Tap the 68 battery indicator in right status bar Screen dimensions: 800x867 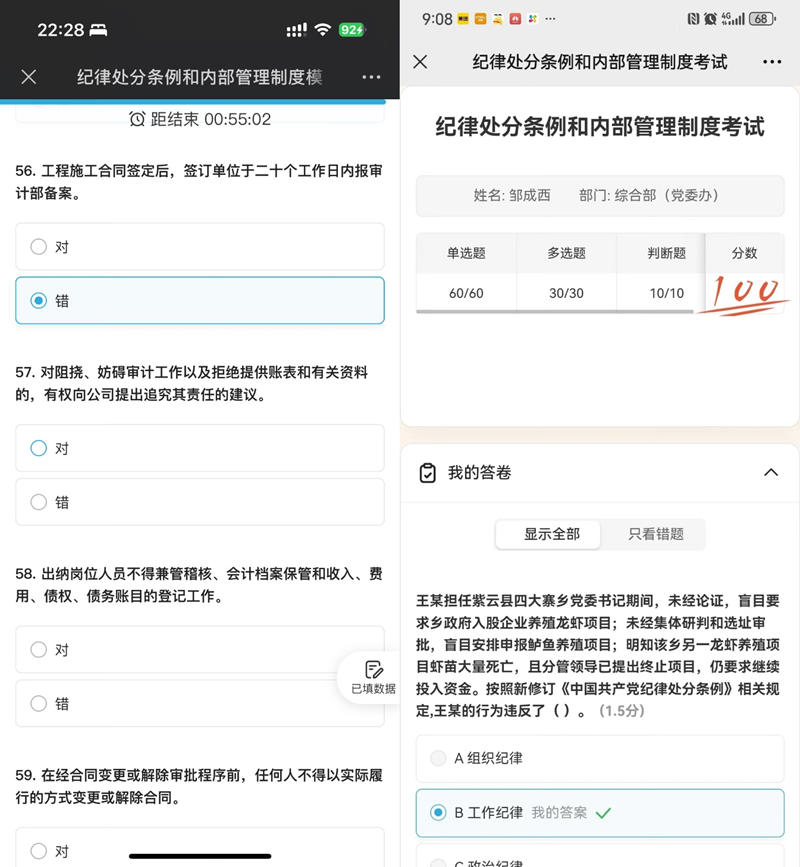click(x=762, y=19)
